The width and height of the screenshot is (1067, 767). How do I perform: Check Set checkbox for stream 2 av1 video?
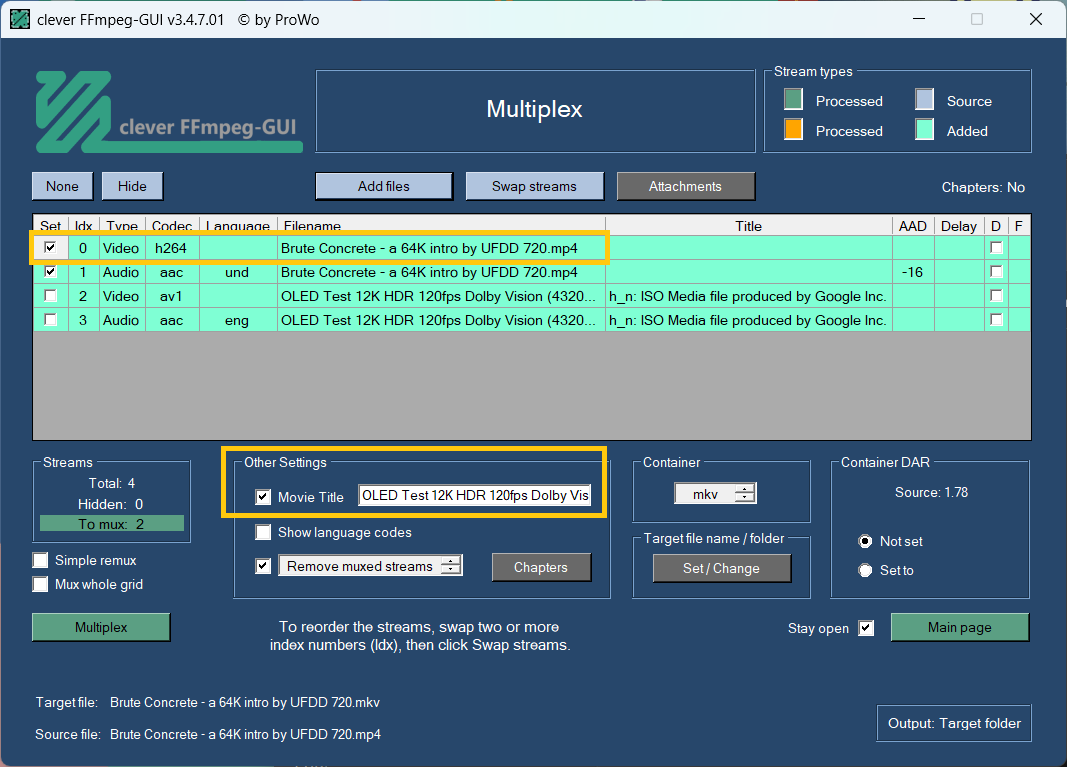pyautogui.click(x=50, y=295)
